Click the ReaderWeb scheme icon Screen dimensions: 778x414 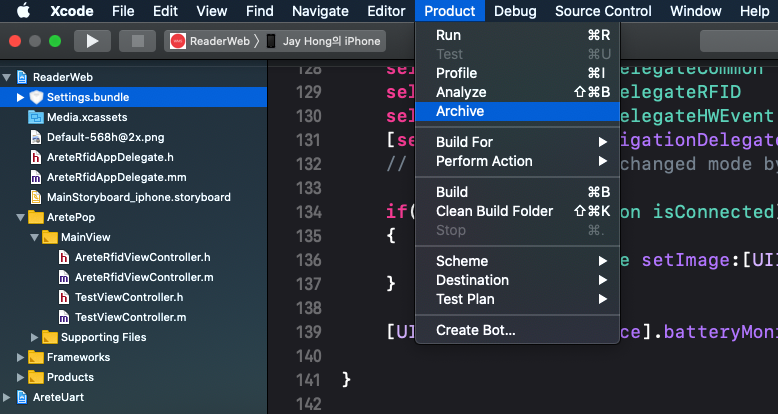click(x=177, y=41)
